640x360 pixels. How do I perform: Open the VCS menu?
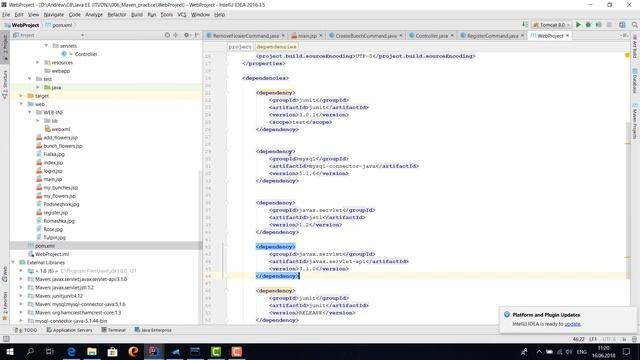[182, 15]
